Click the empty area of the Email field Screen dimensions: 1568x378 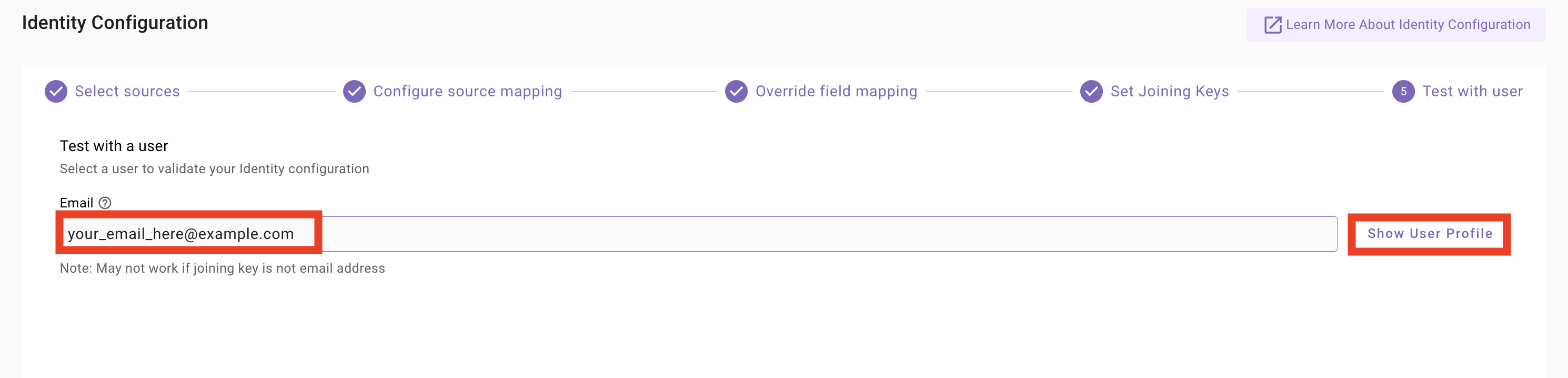[828, 234]
